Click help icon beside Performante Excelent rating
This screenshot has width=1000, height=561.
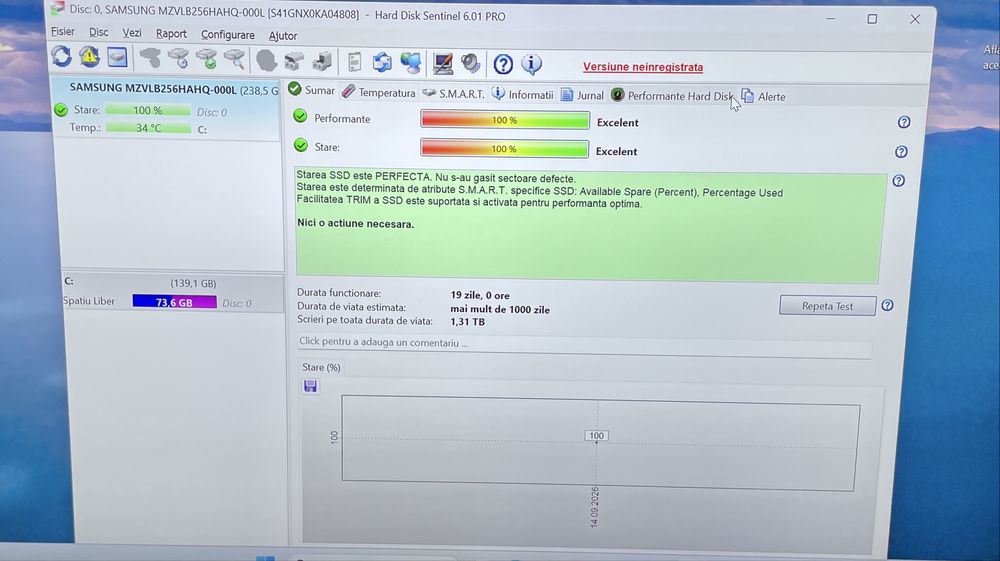click(x=904, y=122)
